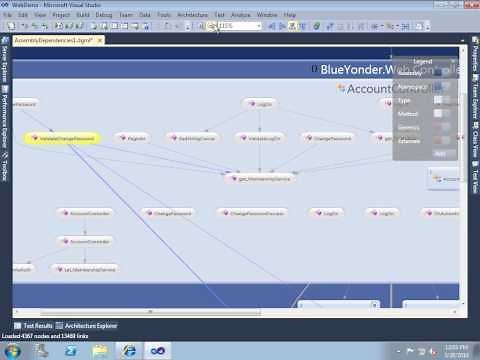Open the Toolbox side tab
This screenshot has height=360, width=480.
5,167
